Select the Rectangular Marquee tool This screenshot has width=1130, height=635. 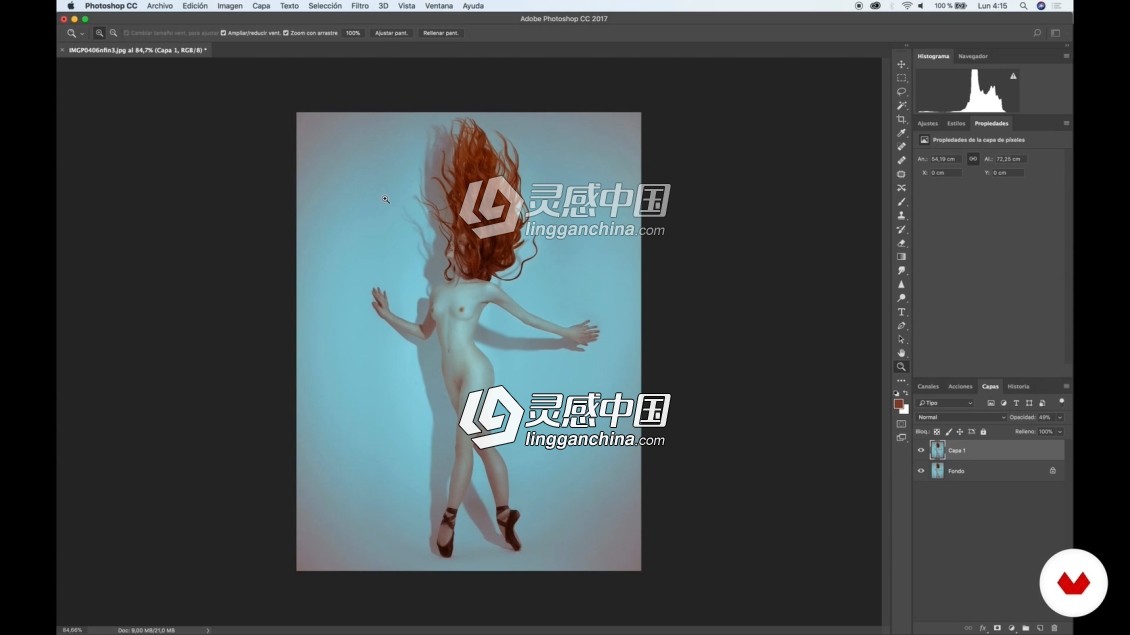(x=901, y=78)
